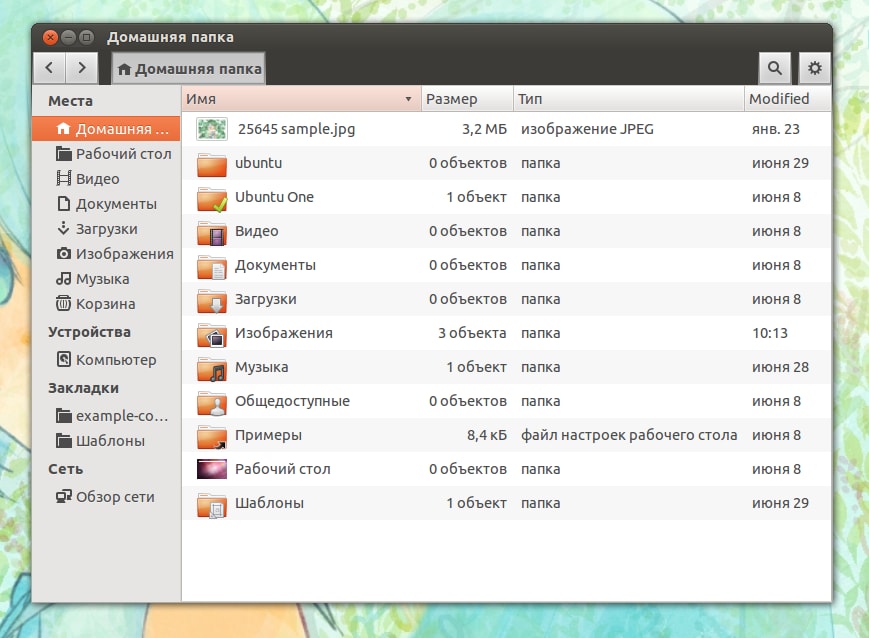Click the Примеры shortcut folder icon
869x638 pixels.
212,436
